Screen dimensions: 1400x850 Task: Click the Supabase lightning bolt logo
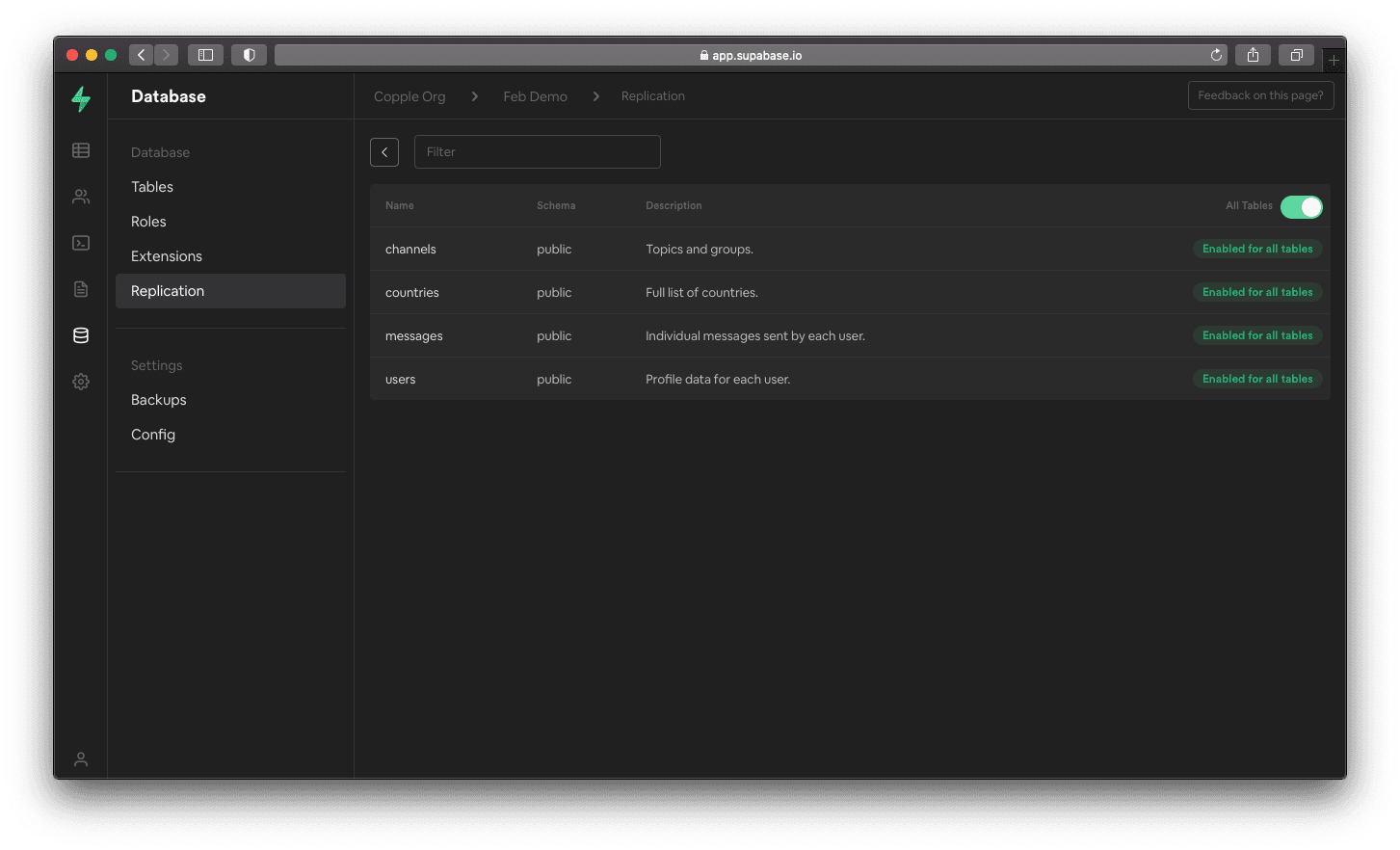click(x=81, y=98)
